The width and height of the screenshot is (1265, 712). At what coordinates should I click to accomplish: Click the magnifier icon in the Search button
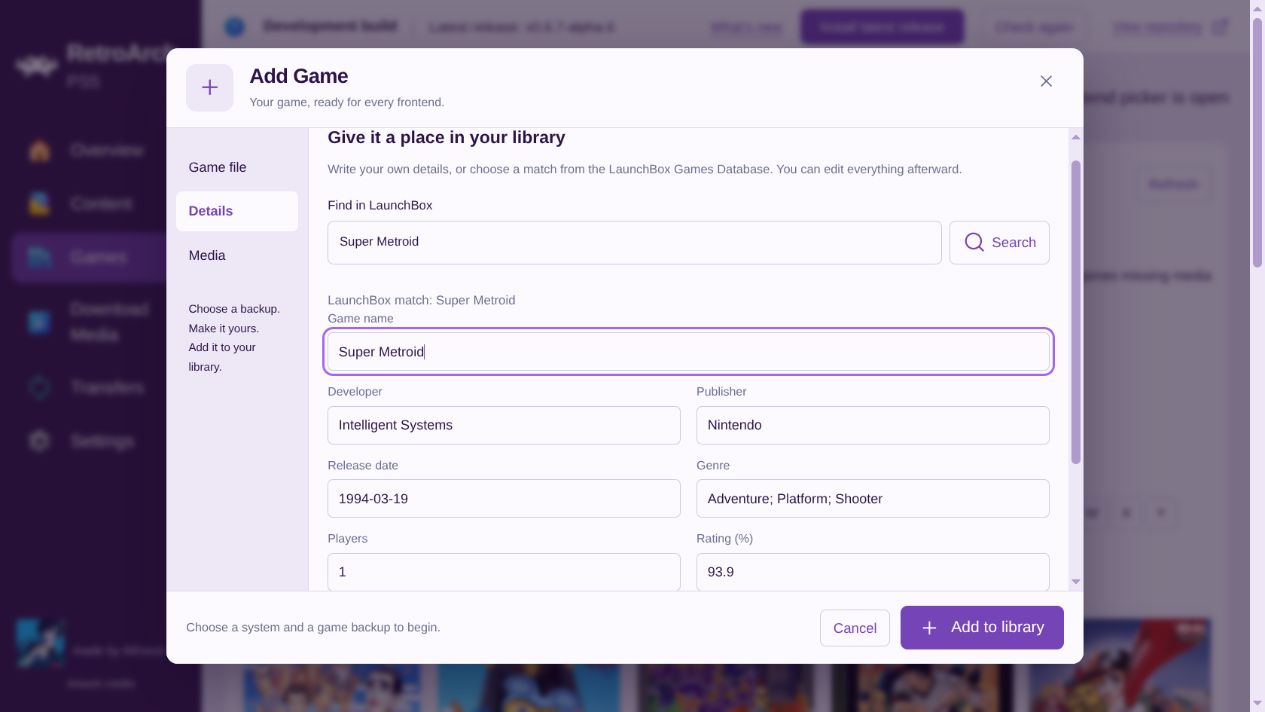click(x=974, y=242)
